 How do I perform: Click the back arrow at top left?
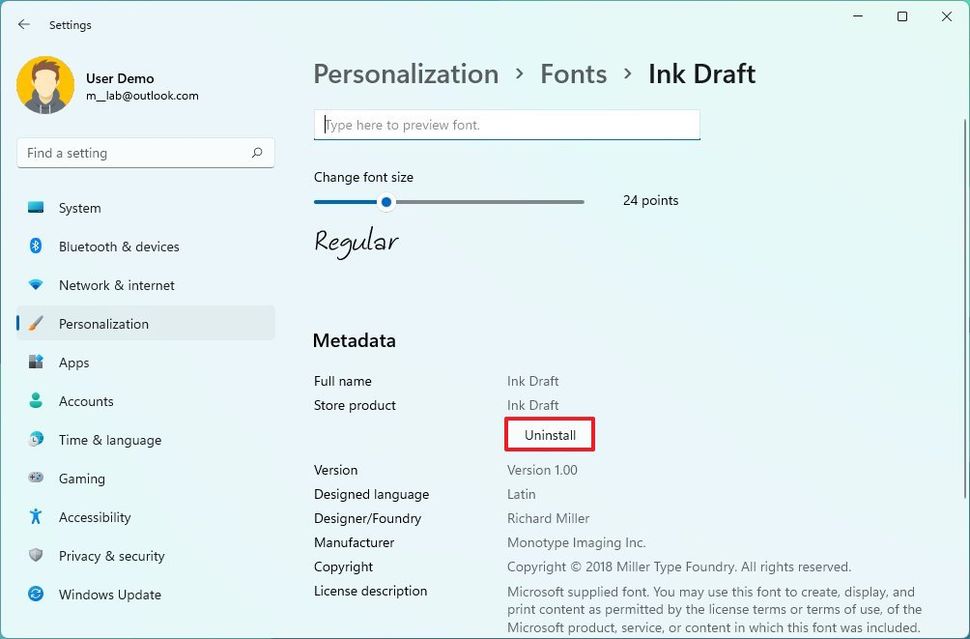click(x=23, y=24)
